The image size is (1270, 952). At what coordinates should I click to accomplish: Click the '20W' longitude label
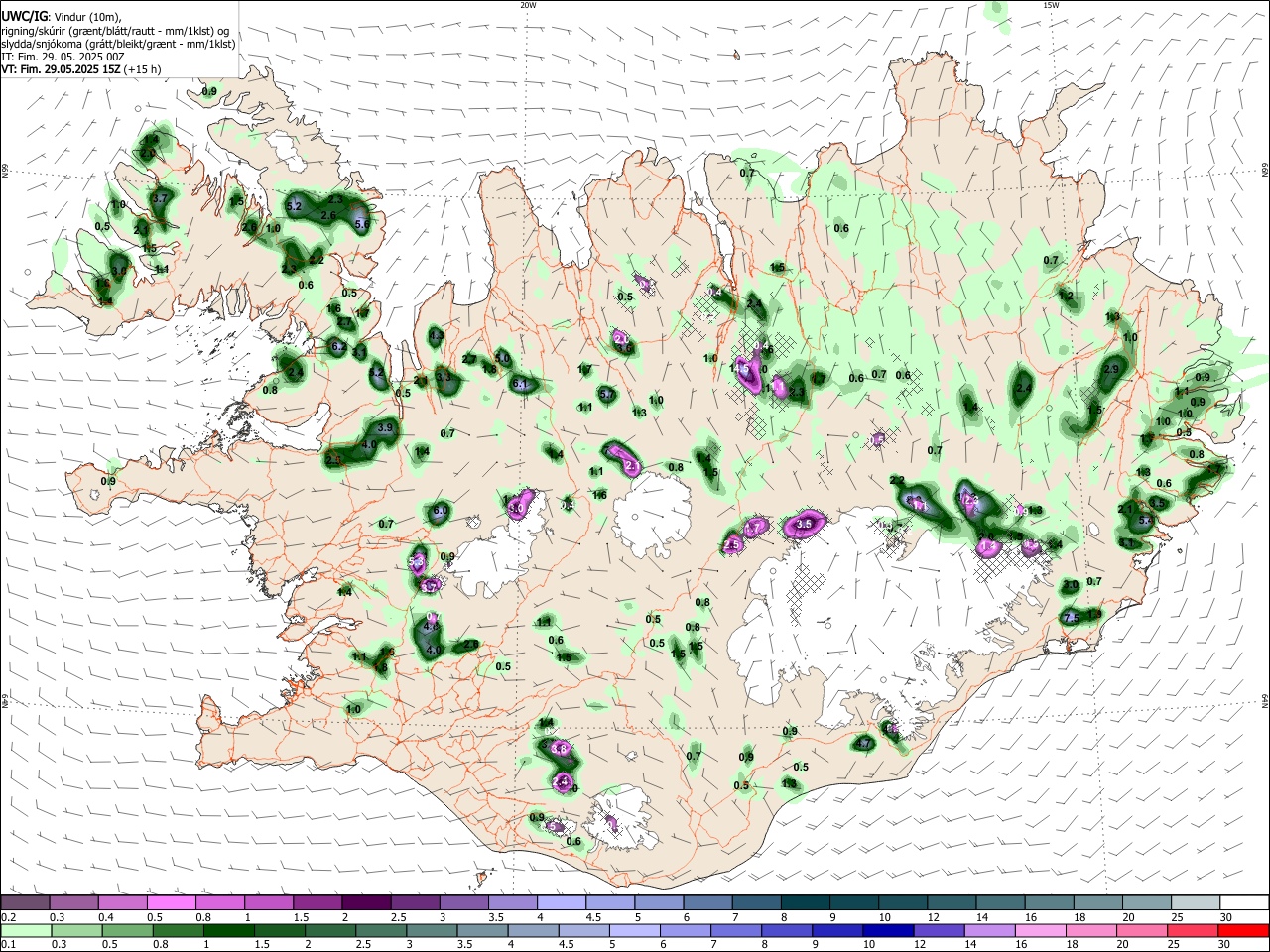(528, 5)
